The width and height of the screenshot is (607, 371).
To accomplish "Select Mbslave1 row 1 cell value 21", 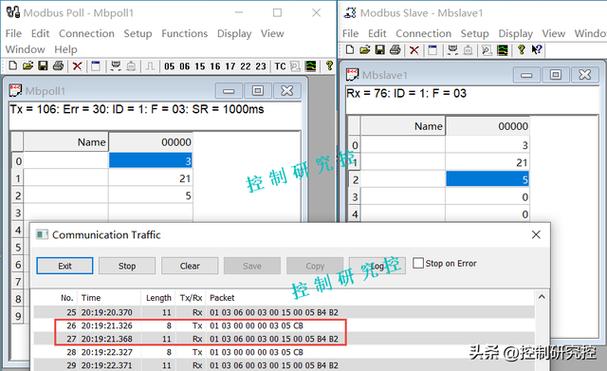I will pyautogui.click(x=487, y=162).
